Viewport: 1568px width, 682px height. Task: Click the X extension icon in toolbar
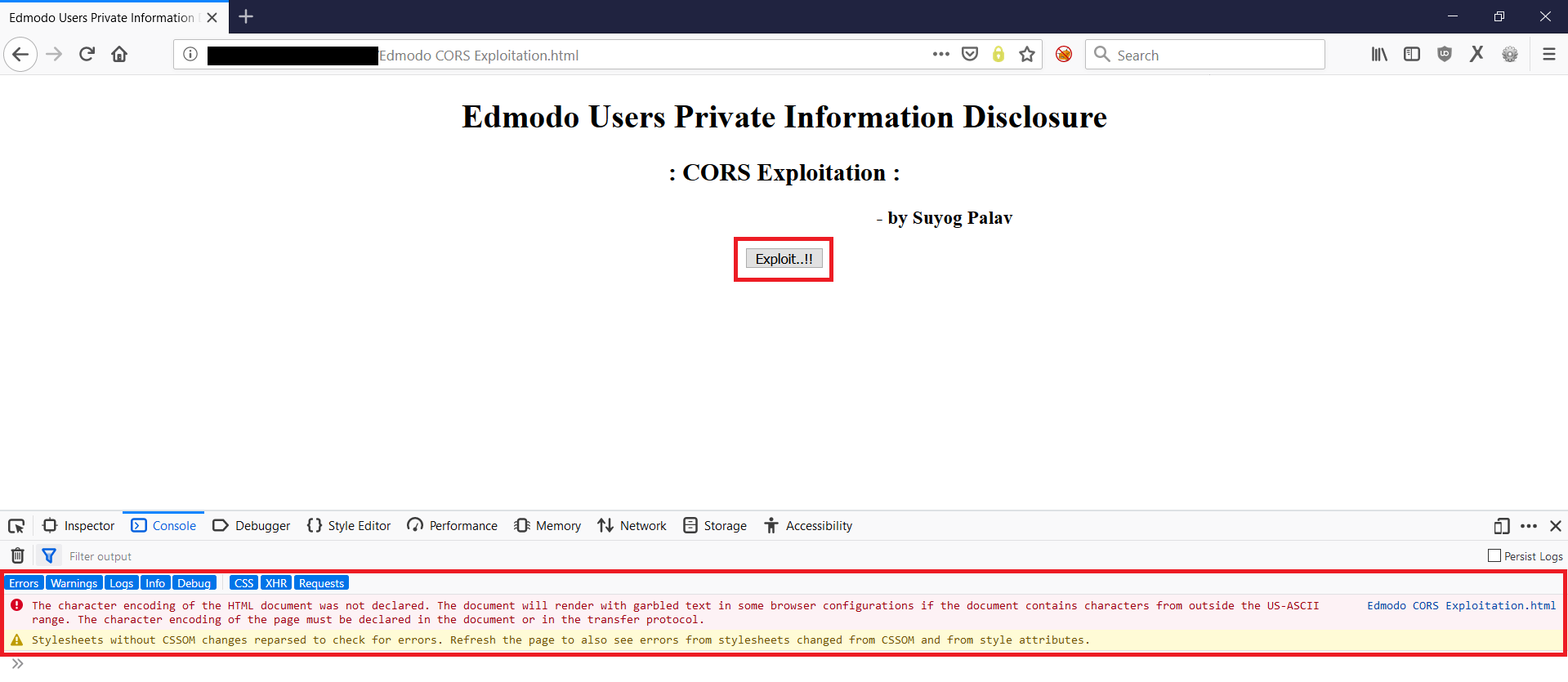1476,55
